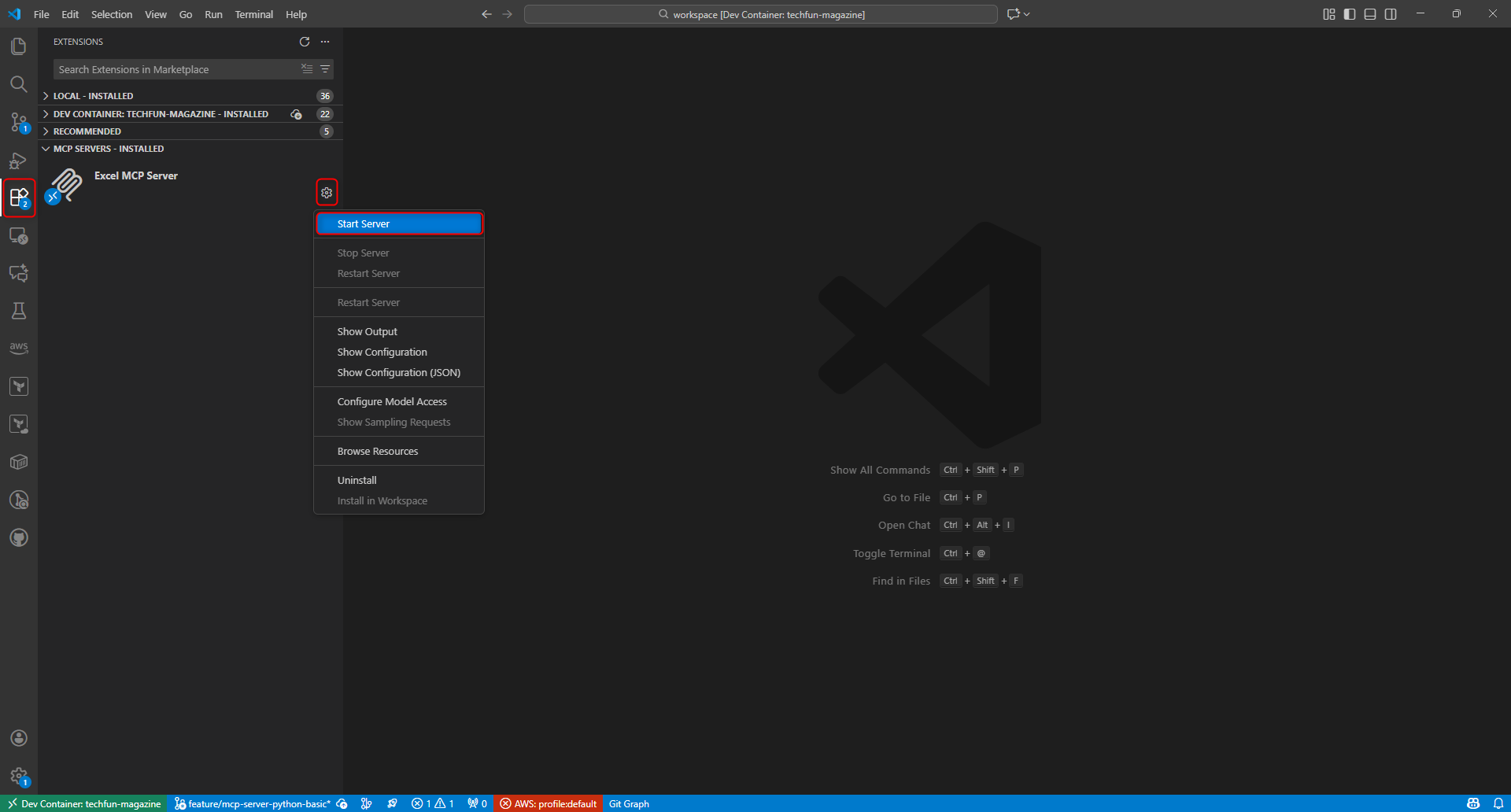Choose Show Configuration (JSON) menu entry
The image size is (1511, 812).
pos(398,373)
